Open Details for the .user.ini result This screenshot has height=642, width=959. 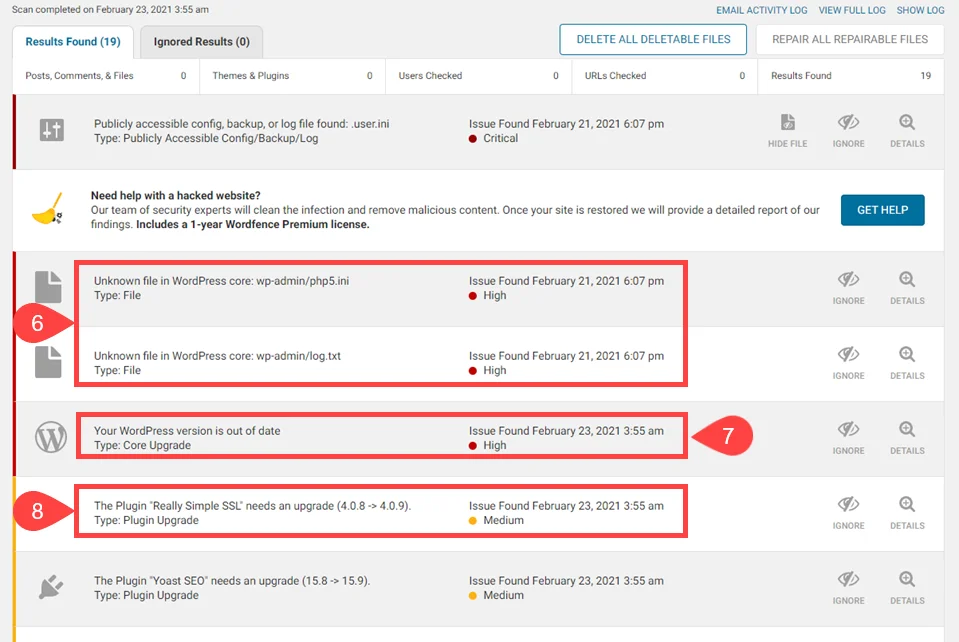(x=906, y=130)
